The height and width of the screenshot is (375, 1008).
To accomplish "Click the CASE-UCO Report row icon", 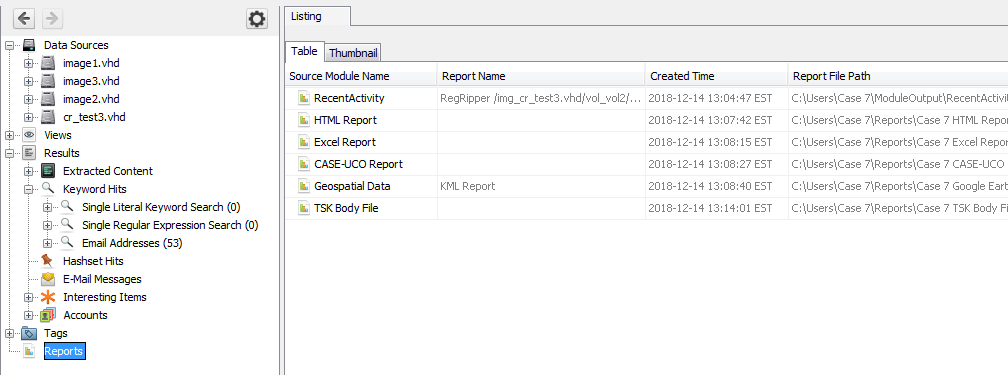I will coord(304,164).
